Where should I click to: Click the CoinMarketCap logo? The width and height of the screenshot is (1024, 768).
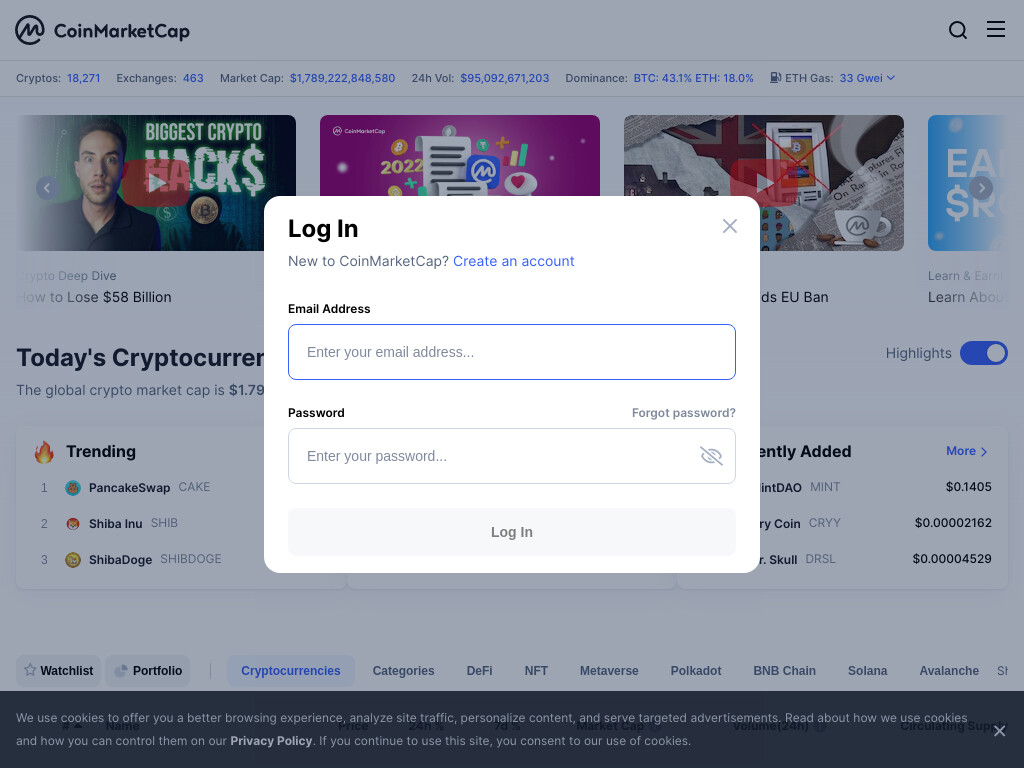103,30
